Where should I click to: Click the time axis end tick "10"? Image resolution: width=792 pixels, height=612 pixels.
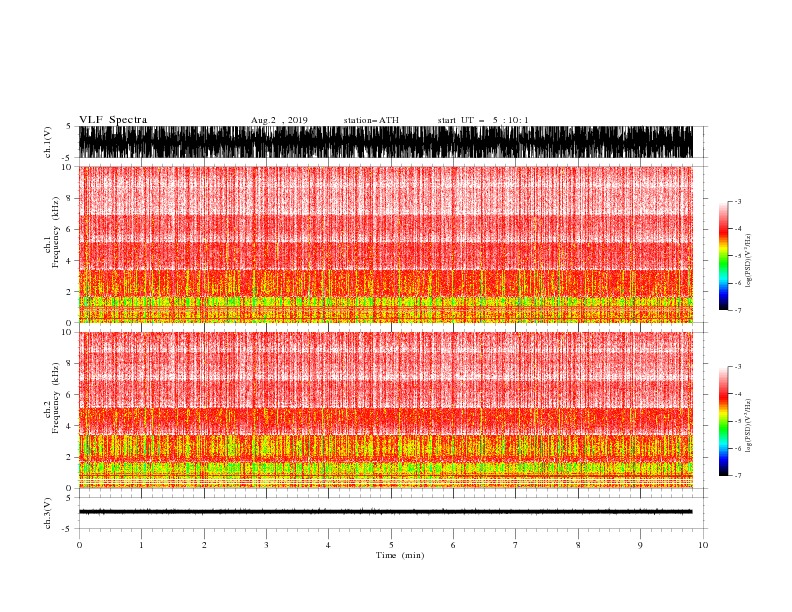click(x=703, y=545)
